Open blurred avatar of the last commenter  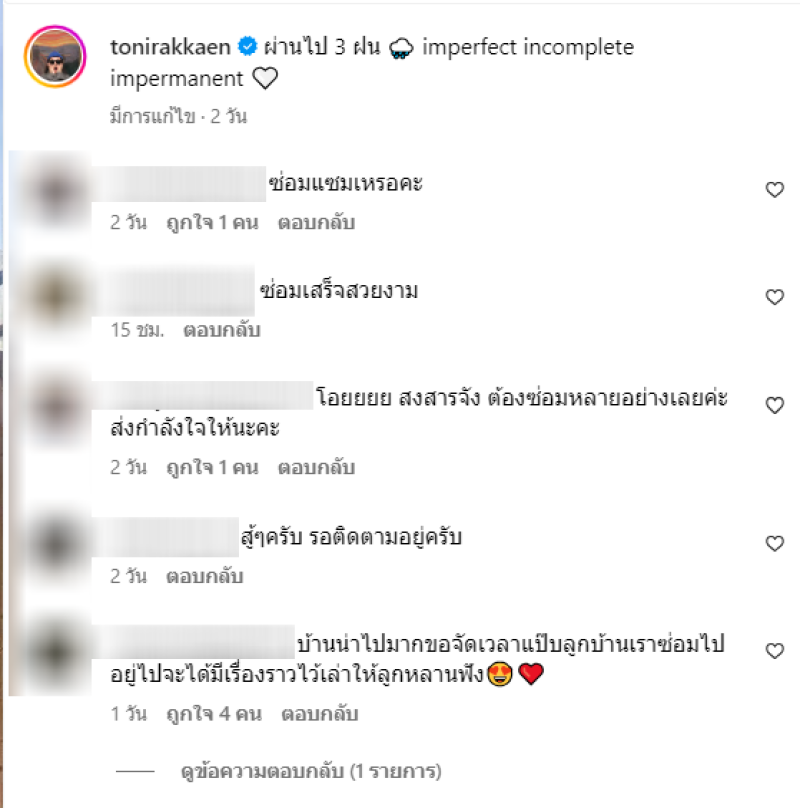click(56, 651)
